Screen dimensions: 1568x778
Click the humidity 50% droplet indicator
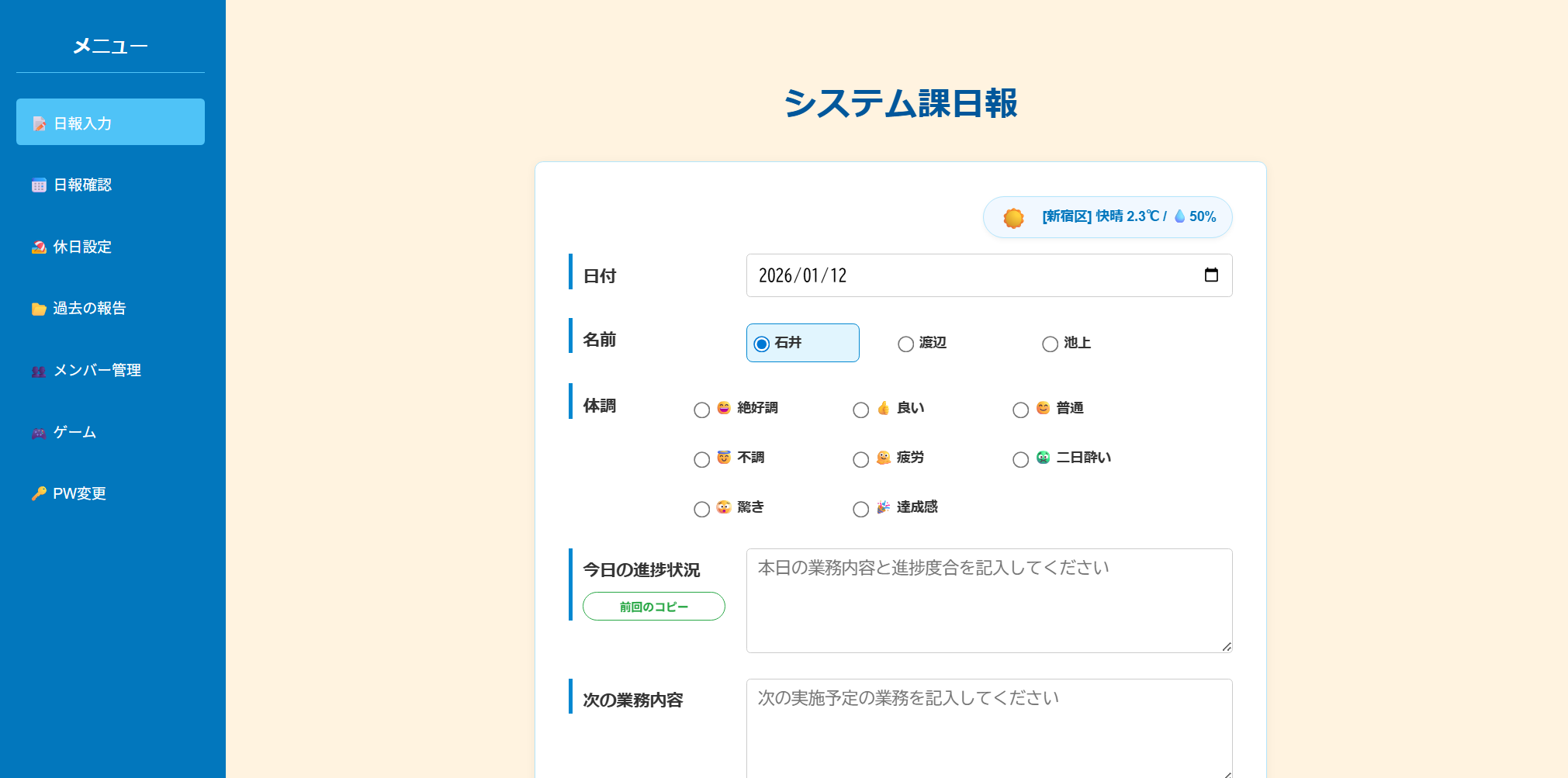pos(1181,217)
